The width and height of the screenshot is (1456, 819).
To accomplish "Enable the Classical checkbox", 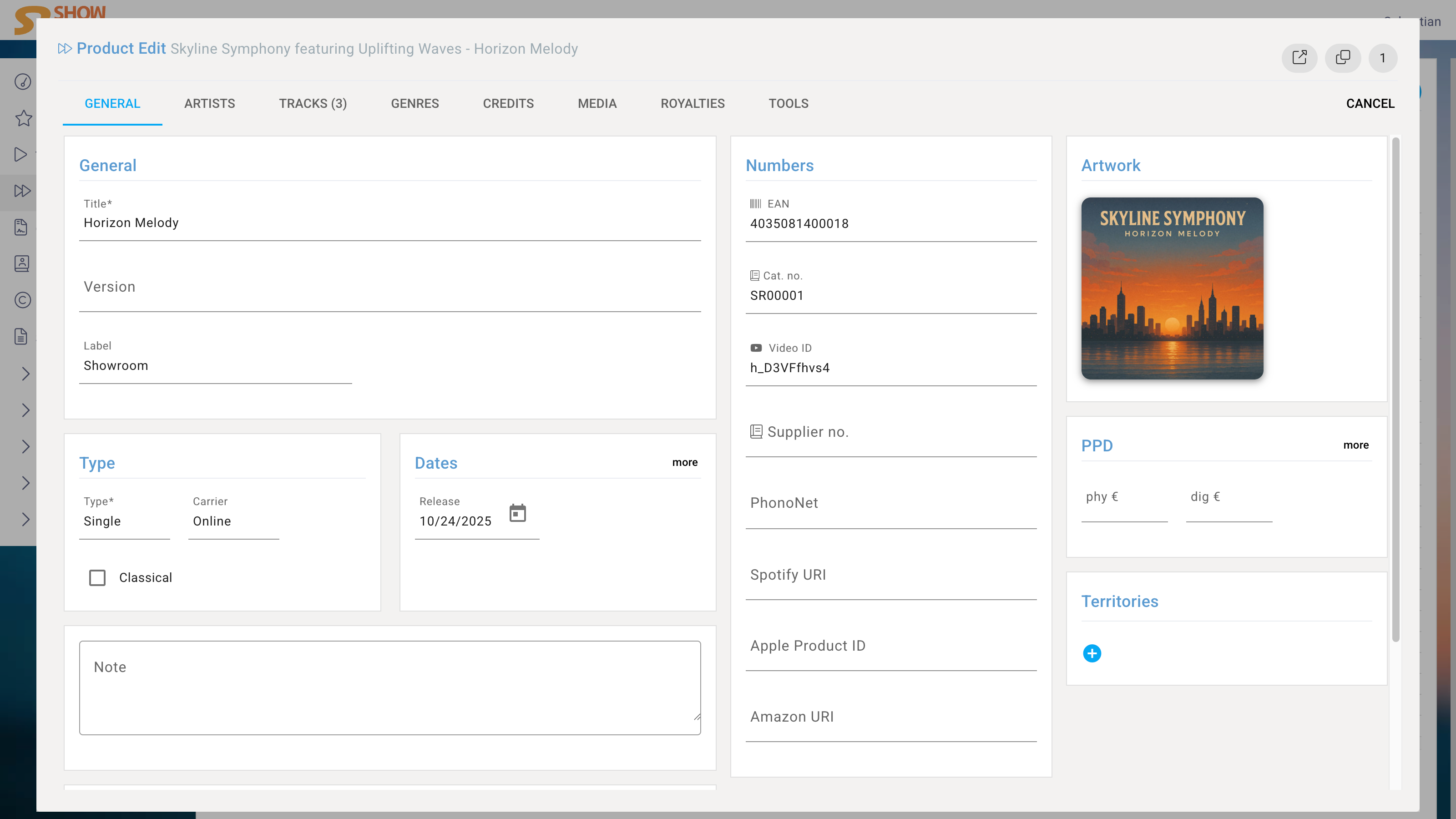I will pos(97,578).
